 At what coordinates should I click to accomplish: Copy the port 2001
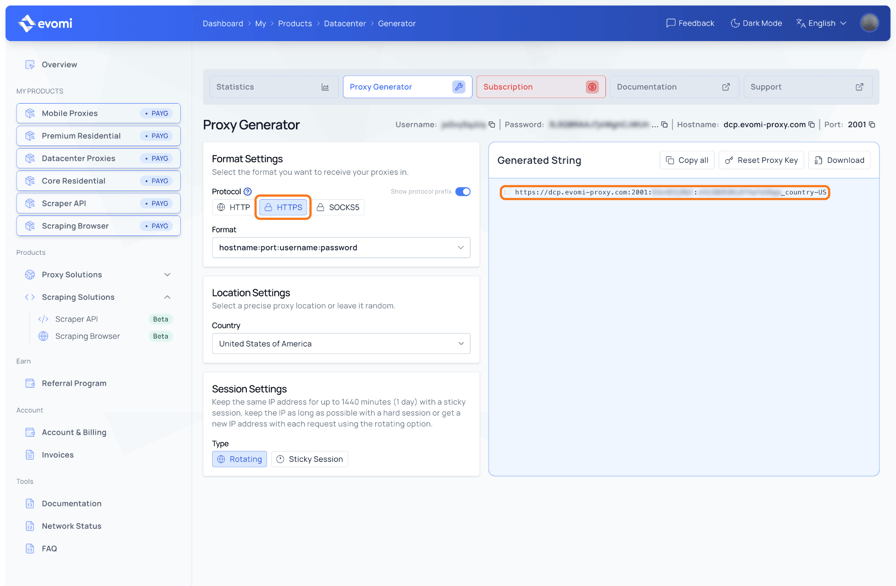coord(872,125)
